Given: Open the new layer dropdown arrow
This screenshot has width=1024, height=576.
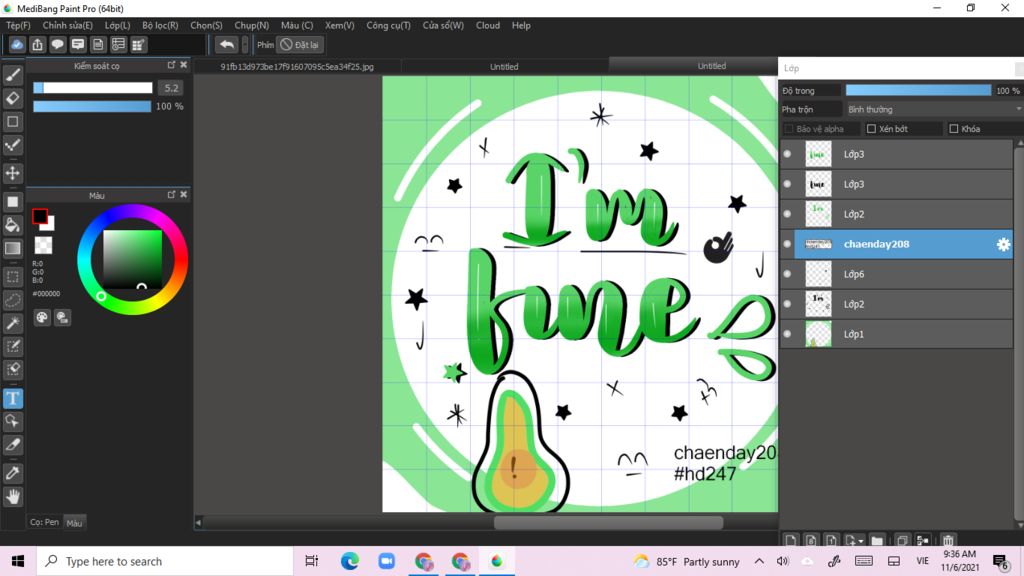Looking at the screenshot, I should pyautogui.click(x=861, y=541).
